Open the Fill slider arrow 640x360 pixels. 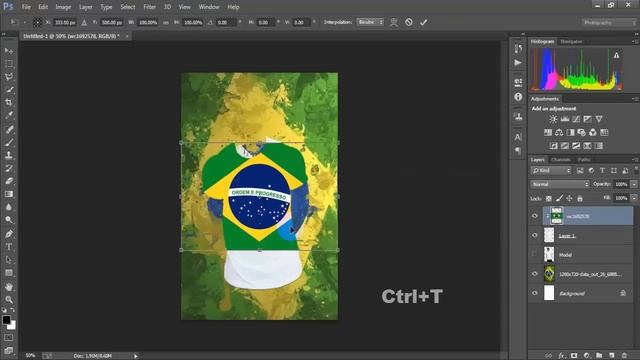(x=634, y=198)
